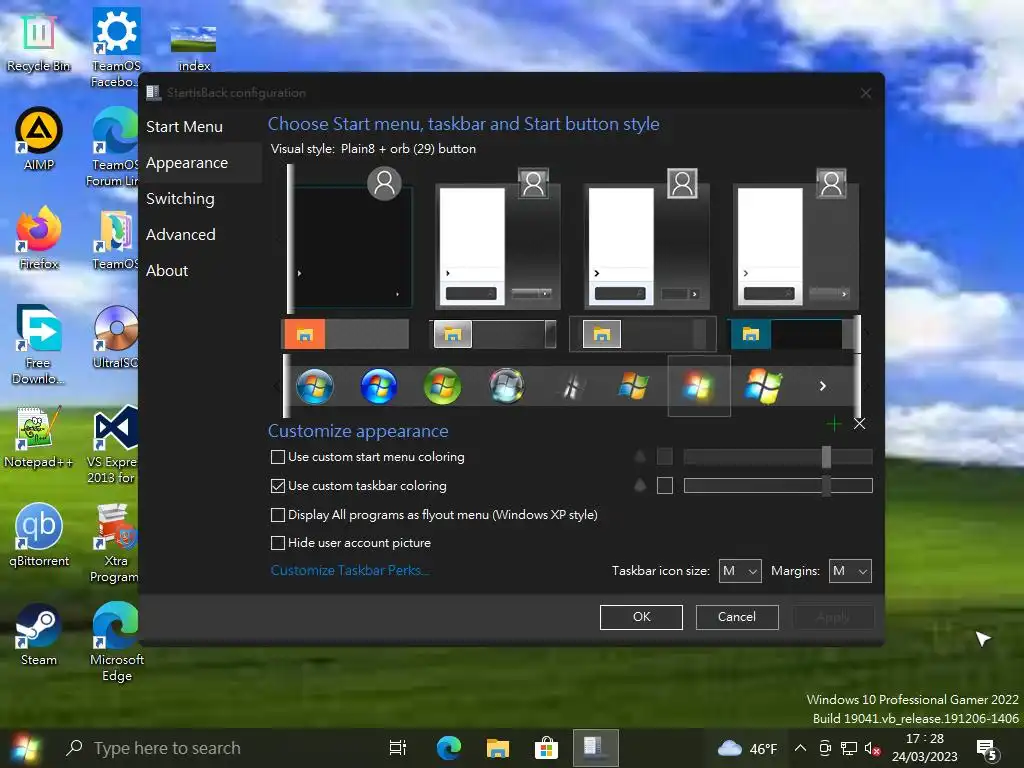Select the Recycle Bin desktop icon

[38, 43]
